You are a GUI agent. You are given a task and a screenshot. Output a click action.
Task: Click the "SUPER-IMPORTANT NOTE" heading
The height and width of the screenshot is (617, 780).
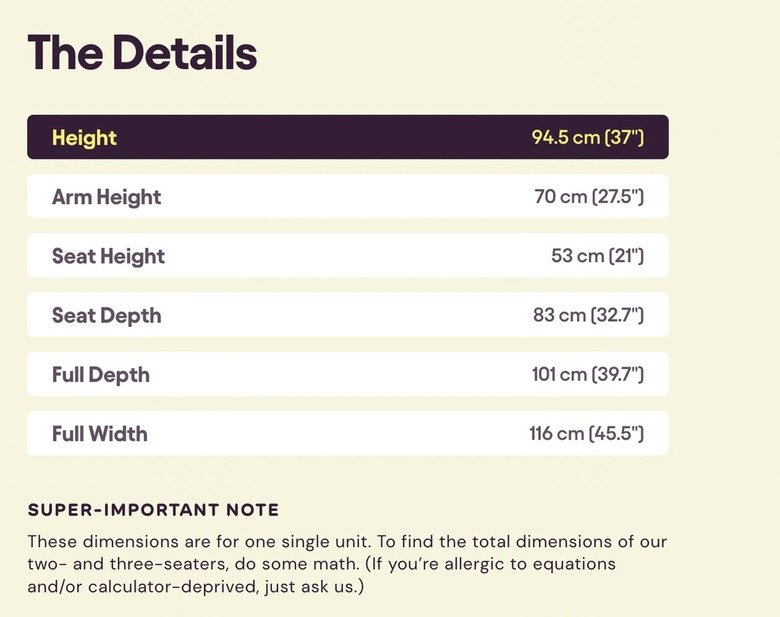pyautogui.click(x=153, y=510)
